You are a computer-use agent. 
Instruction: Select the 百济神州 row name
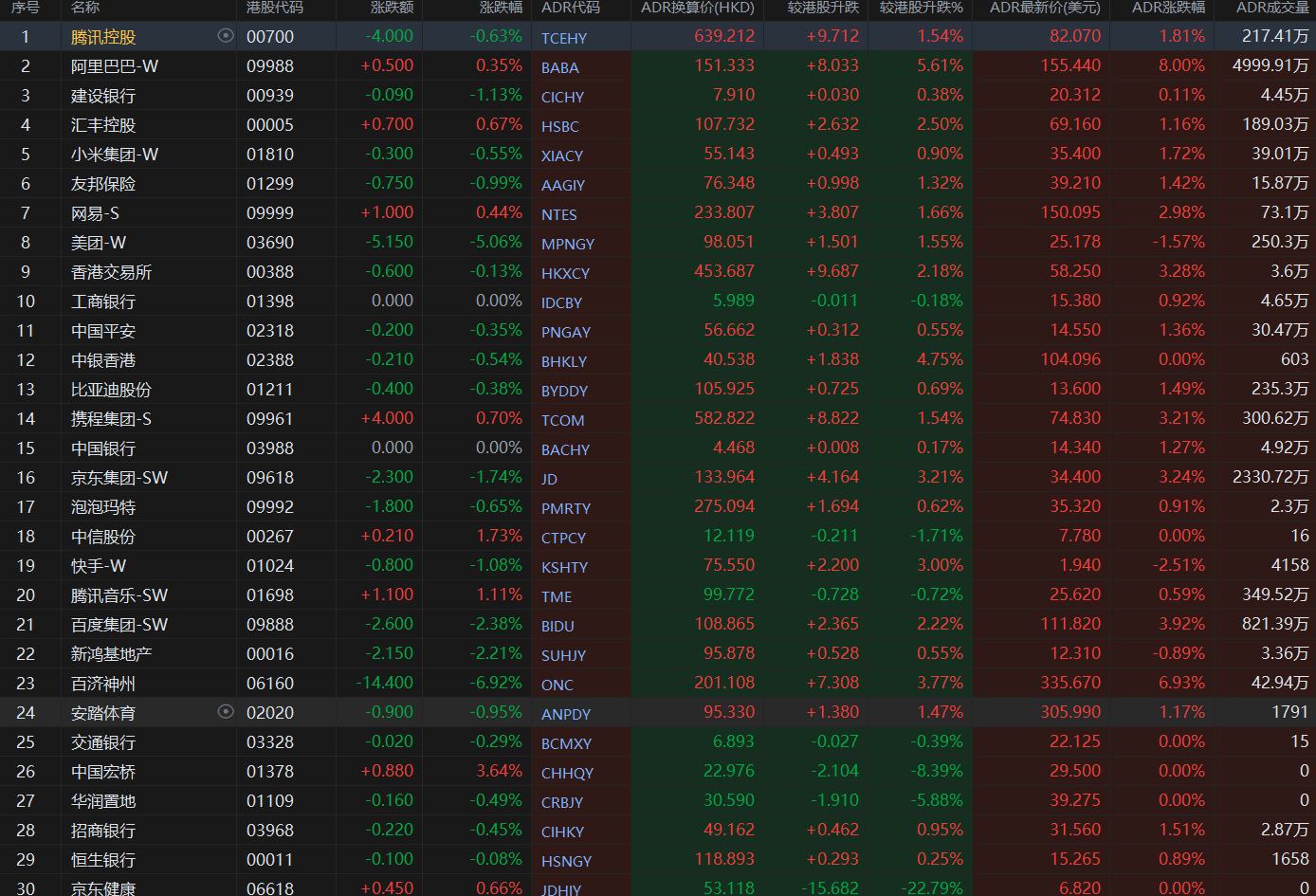pyautogui.click(x=103, y=684)
